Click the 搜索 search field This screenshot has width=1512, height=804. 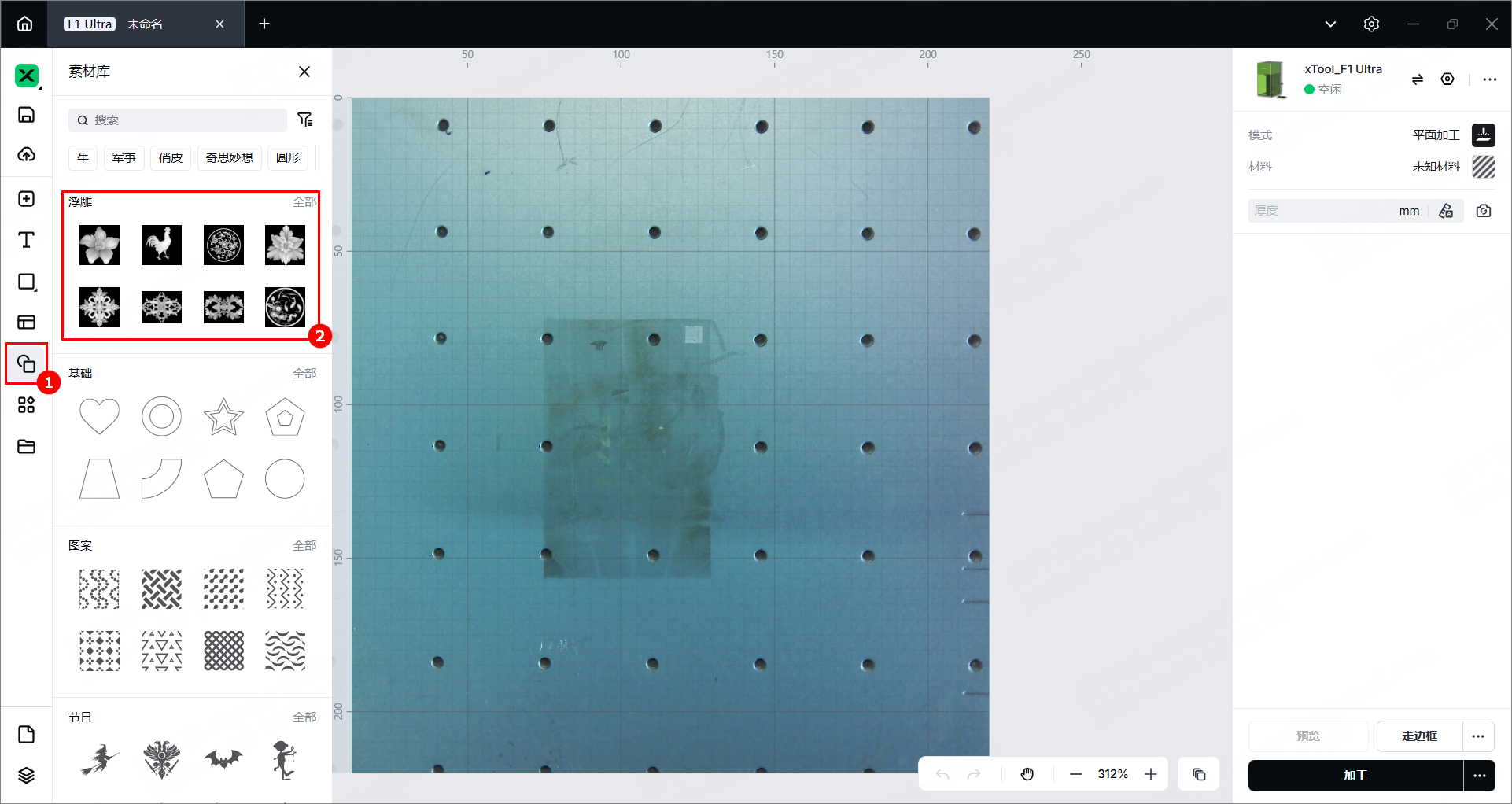(178, 120)
